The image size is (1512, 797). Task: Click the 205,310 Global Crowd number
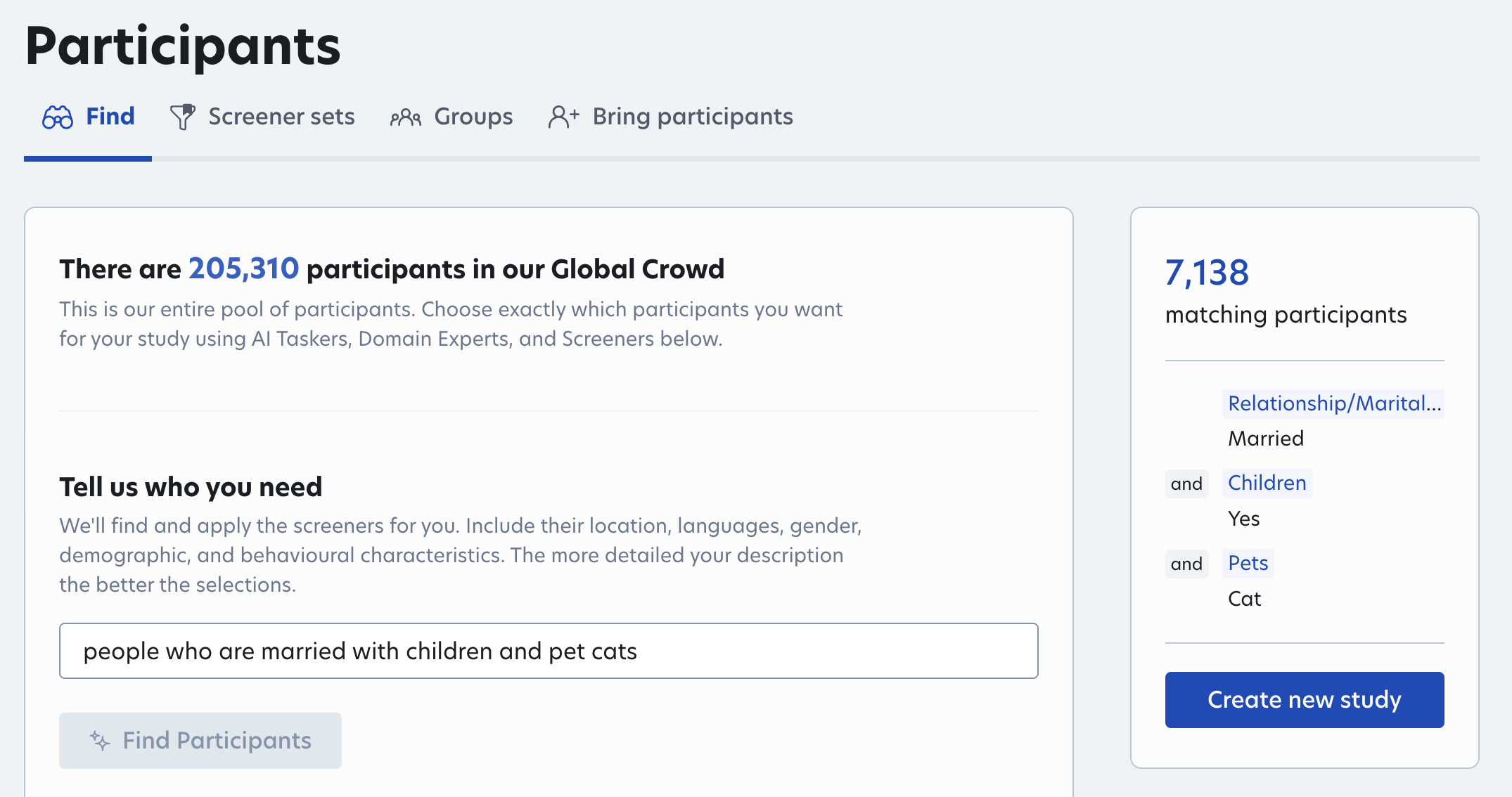(243, 268)
